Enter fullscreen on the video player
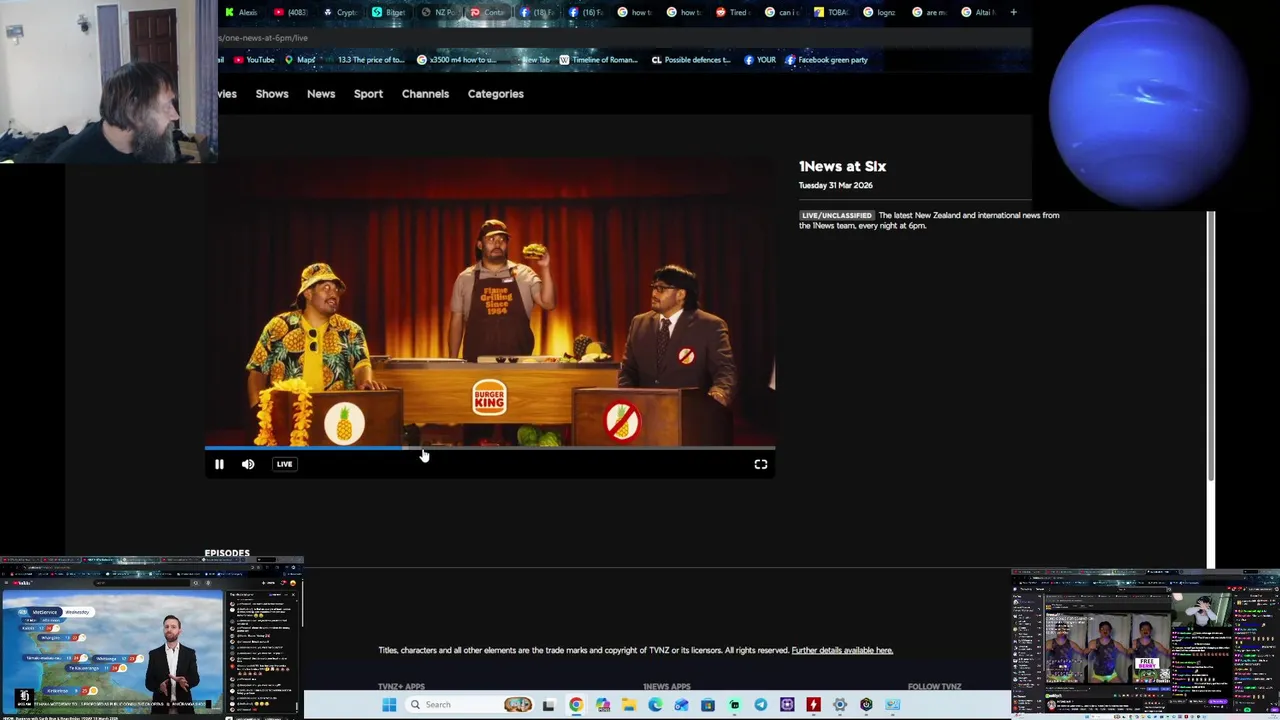This screenshot has width=1280, height=720. click(x=761, y=464)
